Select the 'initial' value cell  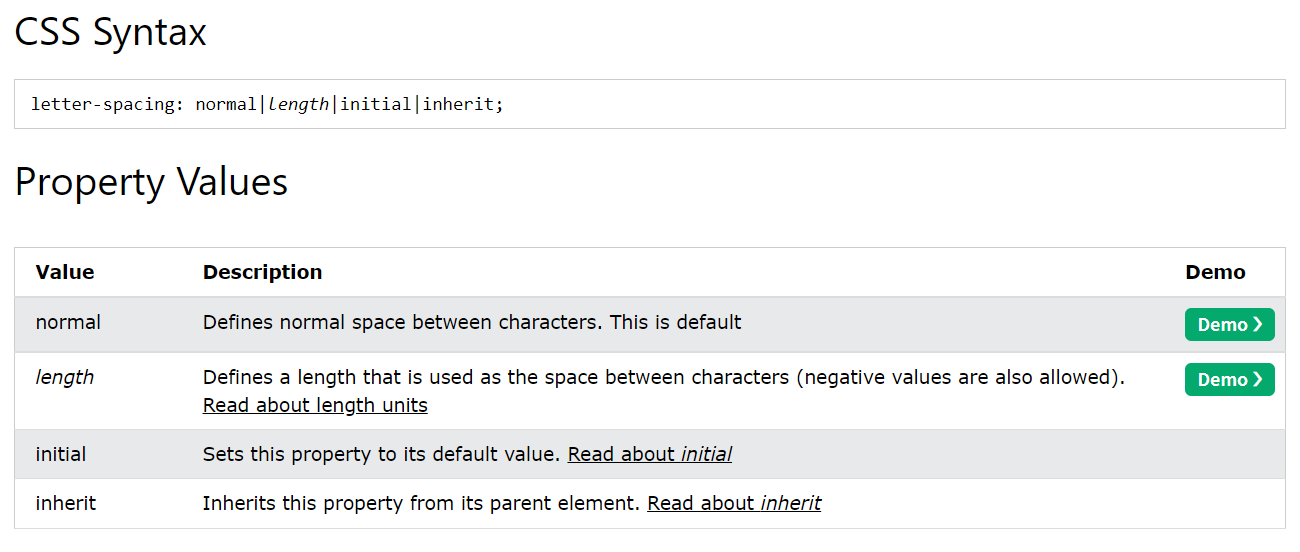click(61, 454)
